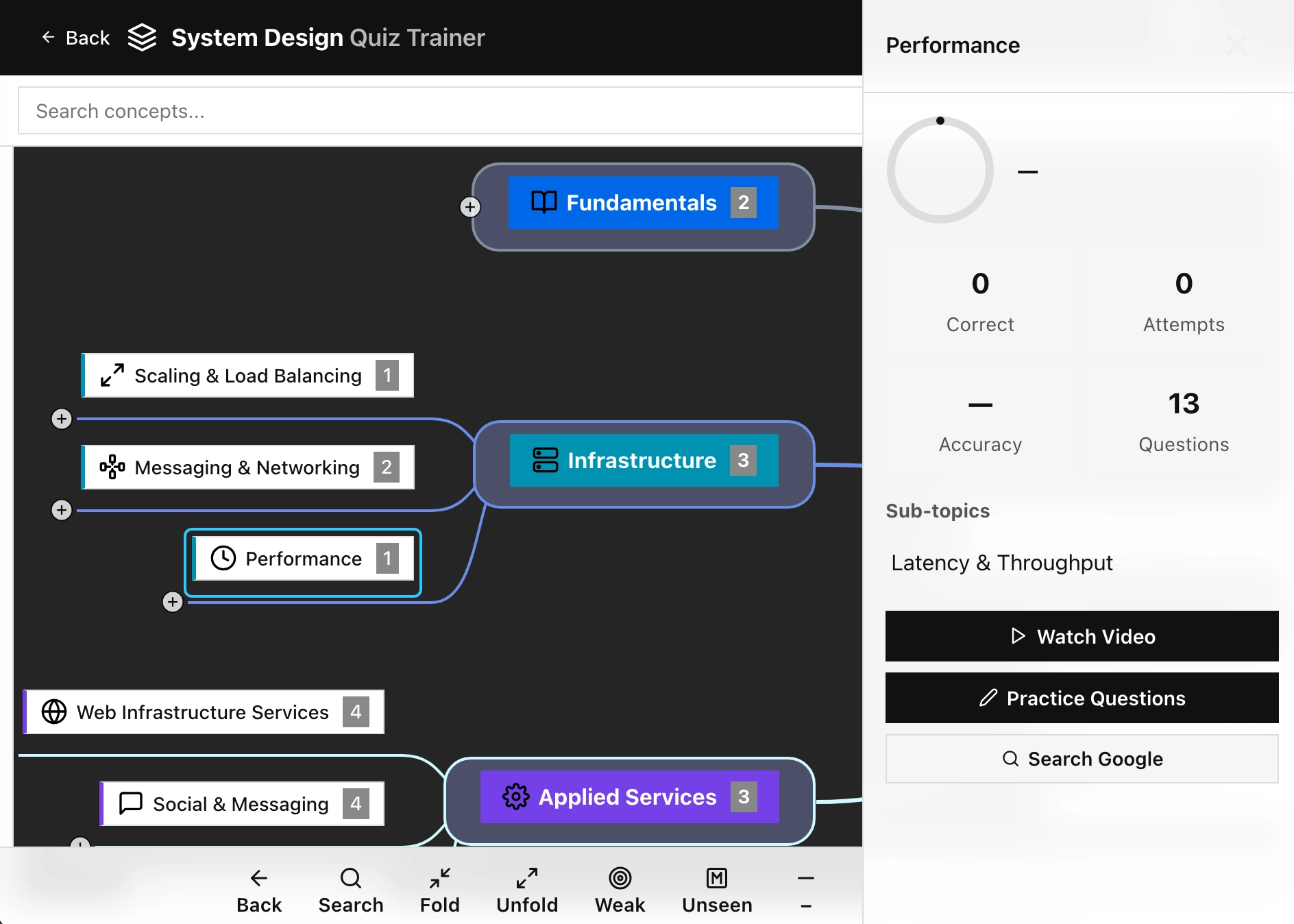This screenshot has width=1294, height=924.
Task: Open Practice Questions for Performance
Action: [x=1081, y=698]
